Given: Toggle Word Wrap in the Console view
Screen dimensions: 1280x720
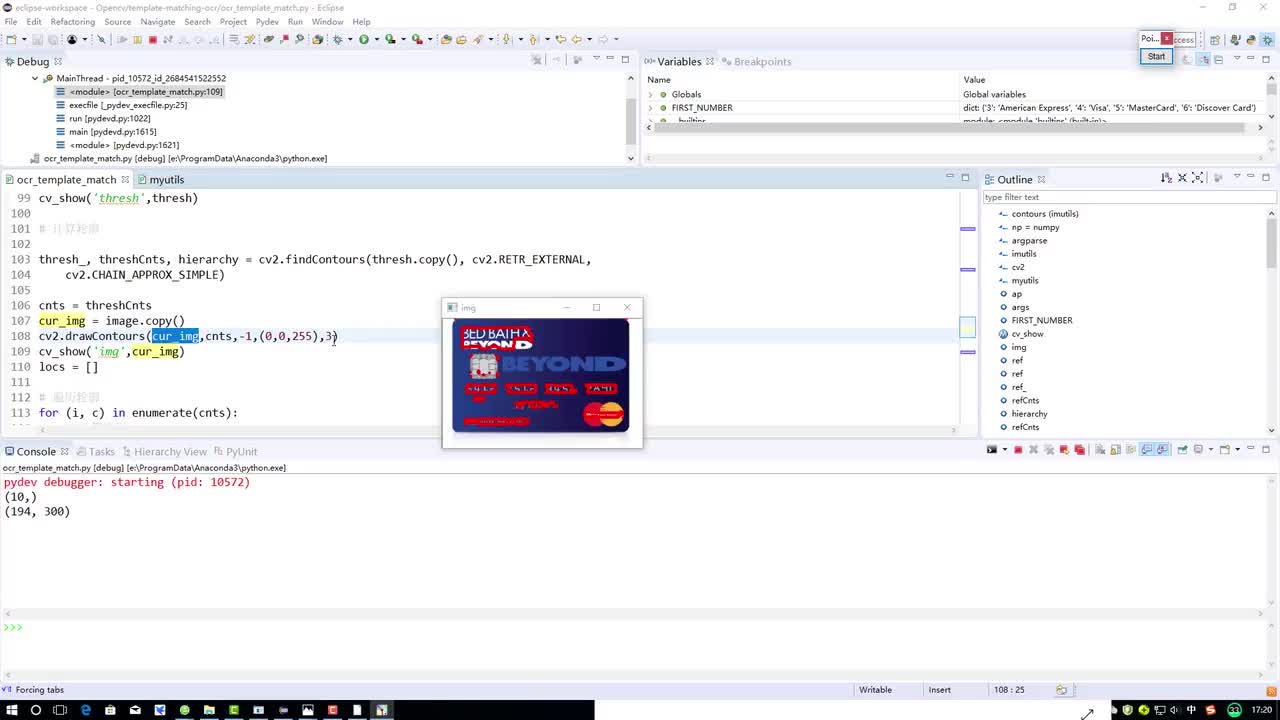Looking at the screenshot, I should pos(1131,450).
